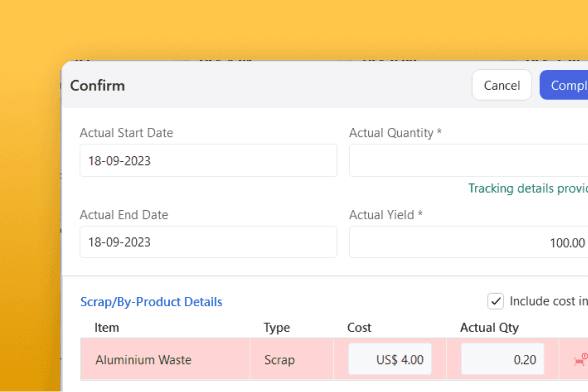
Task: Click the Item column header
Action: (x=106, y=327)
